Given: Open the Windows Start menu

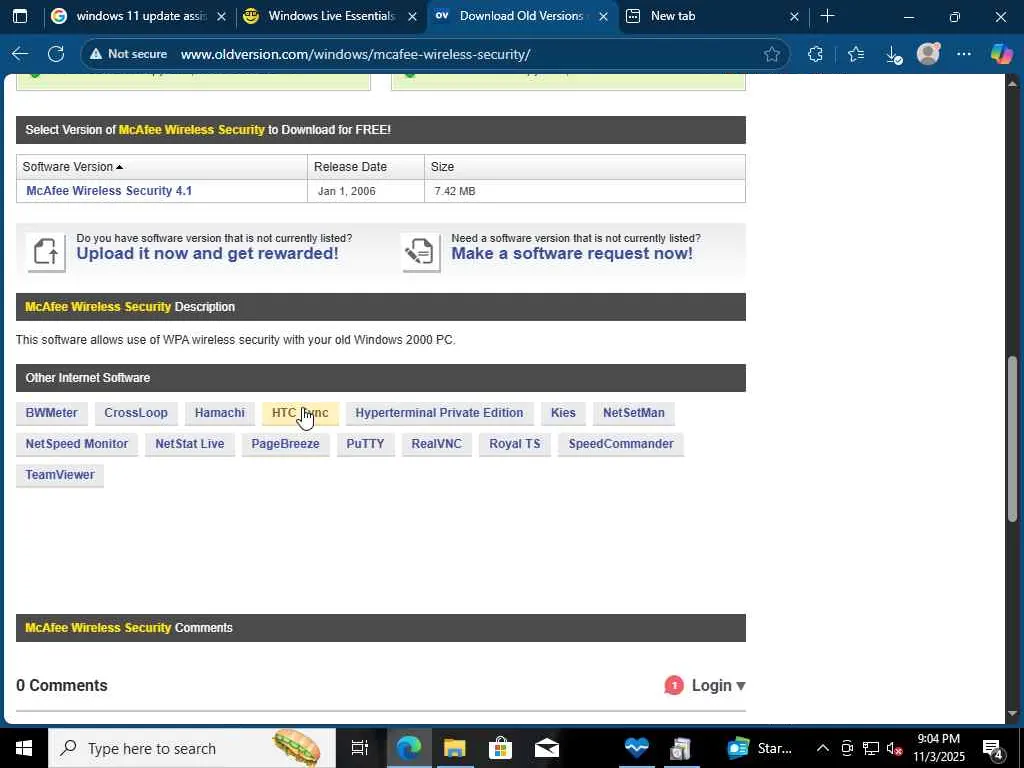Looking at the screenshot, I should (x=23, y=748).
